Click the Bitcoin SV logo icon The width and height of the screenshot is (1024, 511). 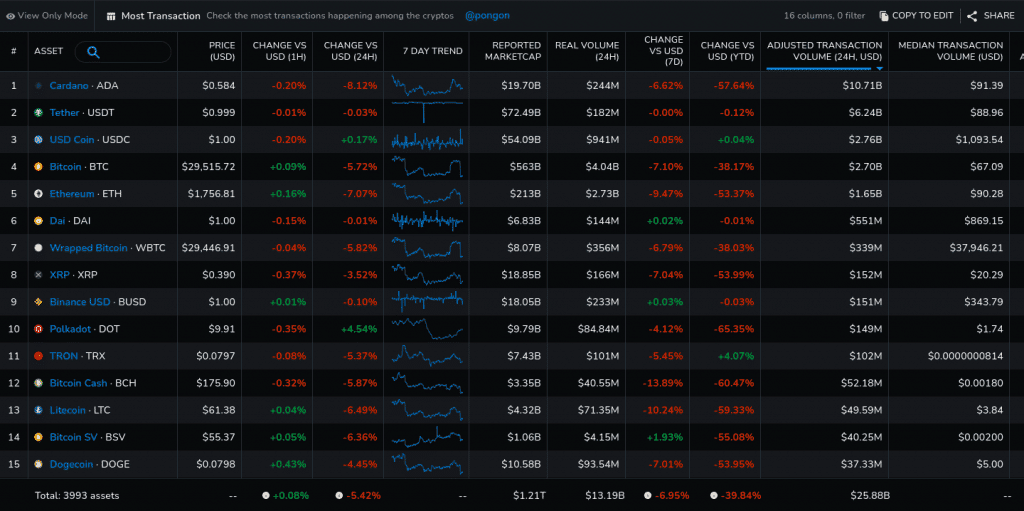[x=38, y=437]
